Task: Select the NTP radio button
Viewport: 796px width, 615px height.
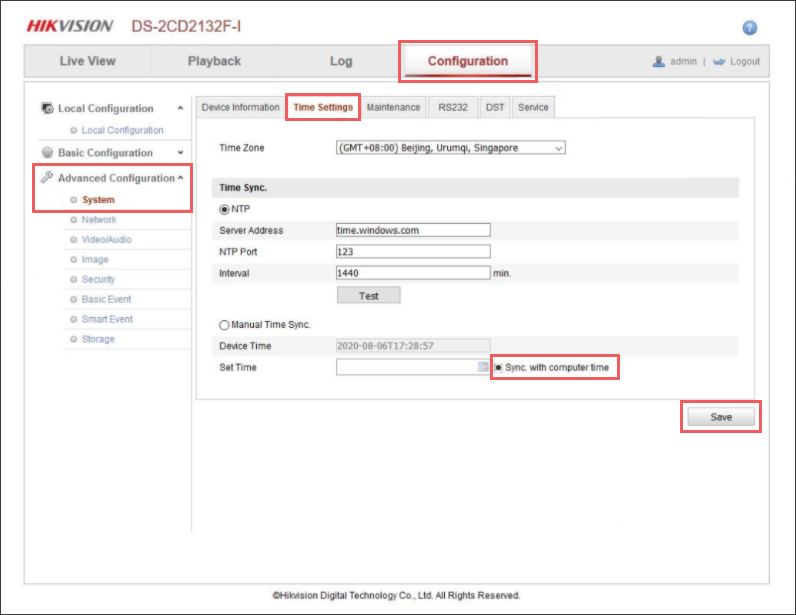Action: [224, 208]
